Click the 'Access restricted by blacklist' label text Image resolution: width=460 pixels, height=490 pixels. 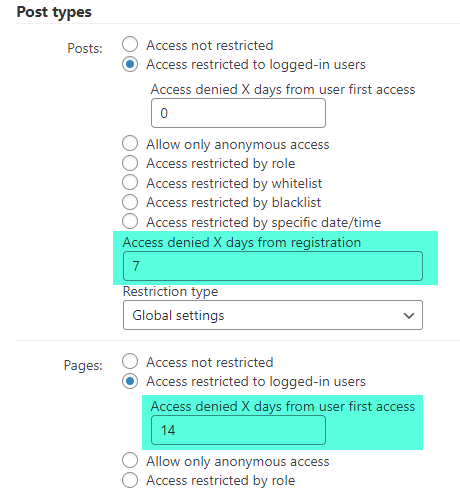pyautogui.click(x=233, y=203)
